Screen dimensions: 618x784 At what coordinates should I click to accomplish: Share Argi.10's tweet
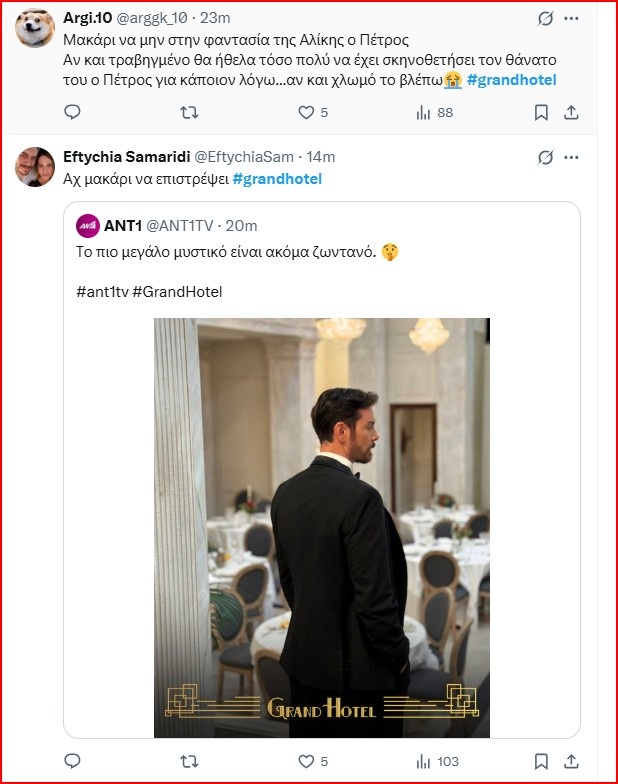(x=572, y=113)
